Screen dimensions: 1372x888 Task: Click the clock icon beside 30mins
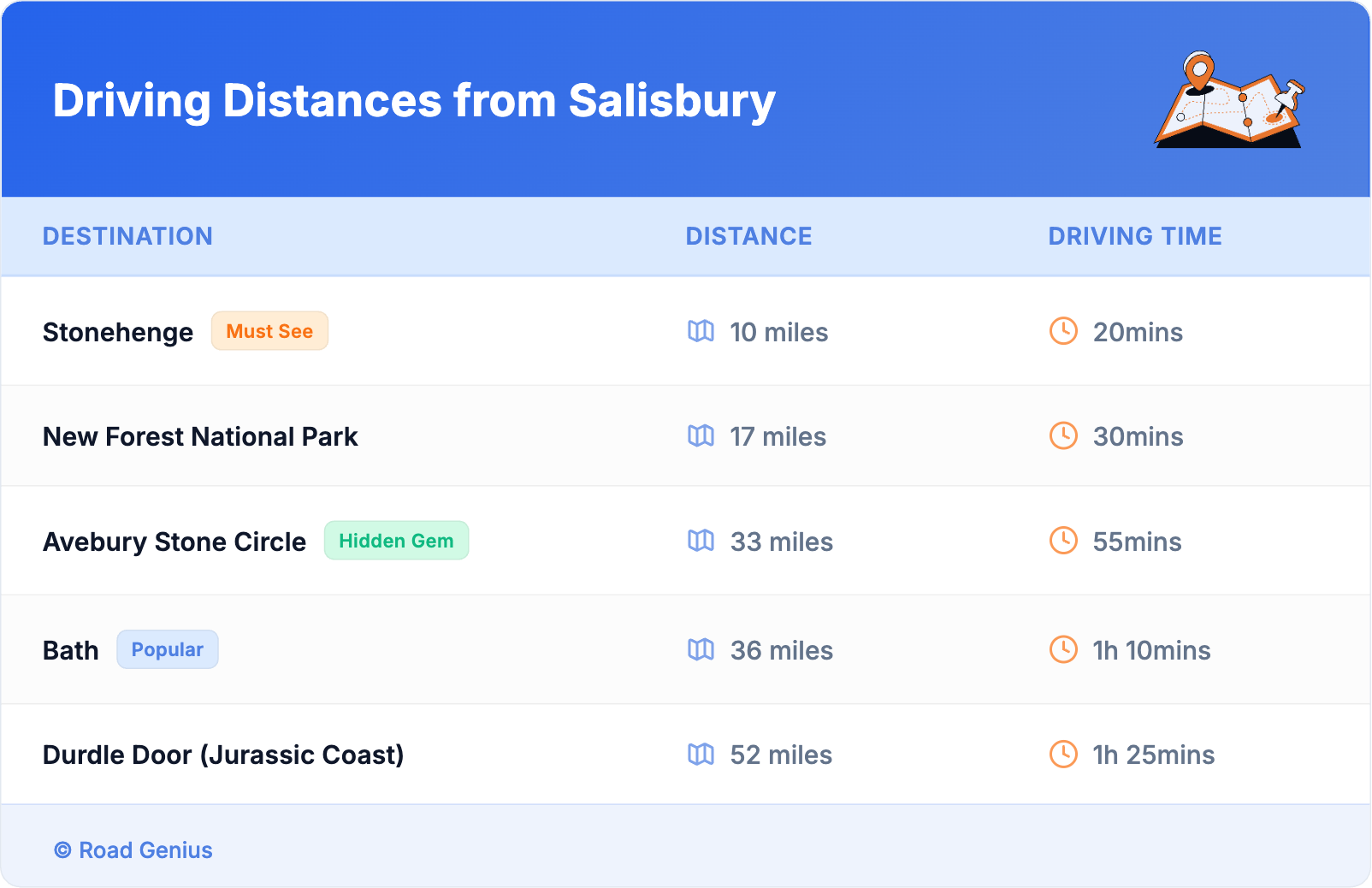pyautogui.click(x=1063, y=436)
